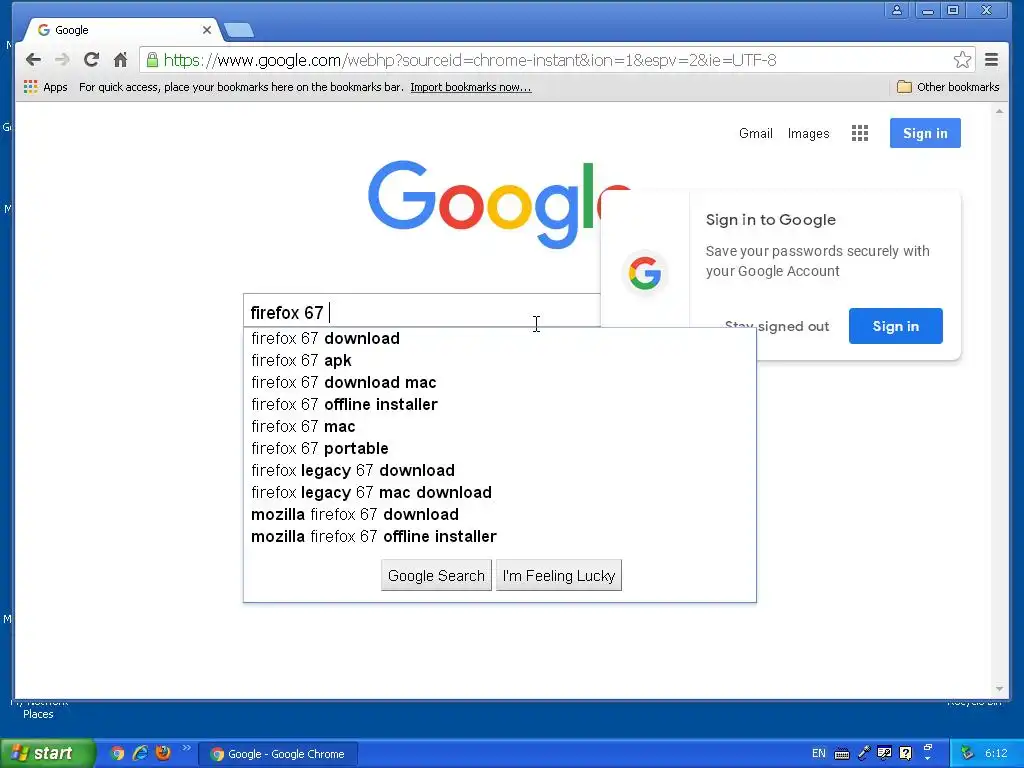The width and height of the screenshot is (1024, 768).
Task: Click the green padlock security icon
Action: tap(152, 60)
